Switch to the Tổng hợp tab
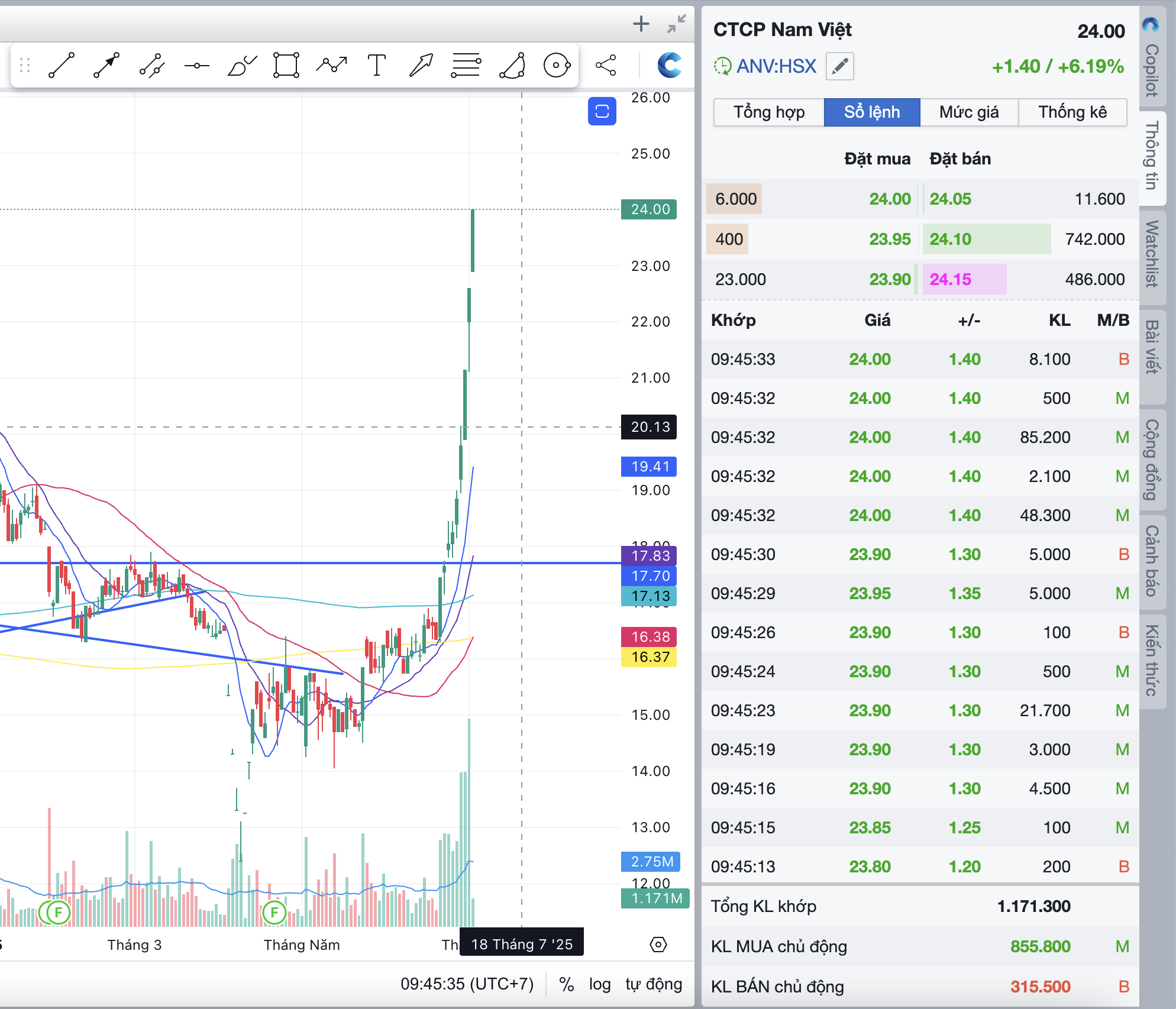The height and width of the screenshot is (1009, 1176). 768,112
